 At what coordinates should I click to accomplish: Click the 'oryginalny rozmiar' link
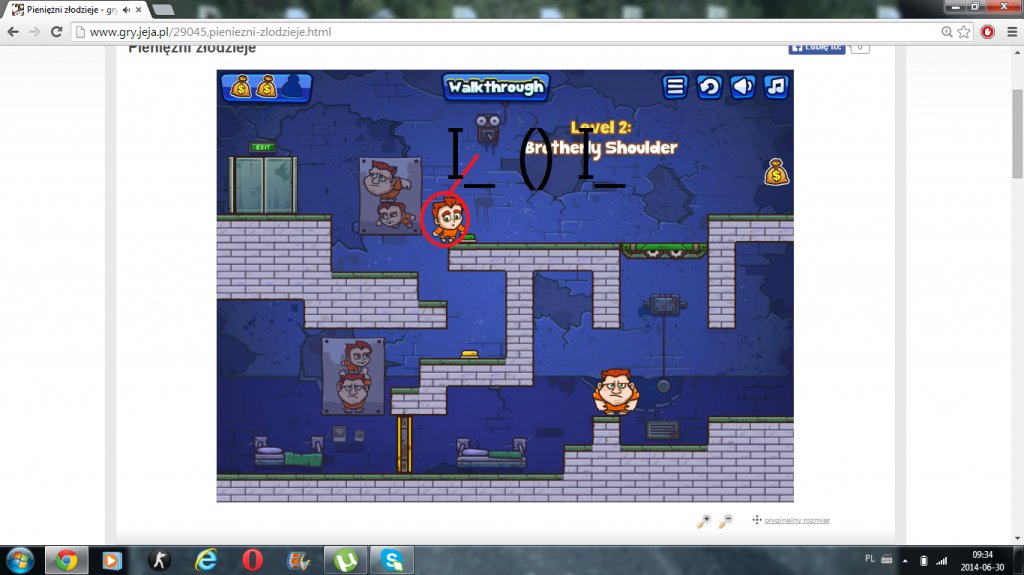click(x=797, y=521)
